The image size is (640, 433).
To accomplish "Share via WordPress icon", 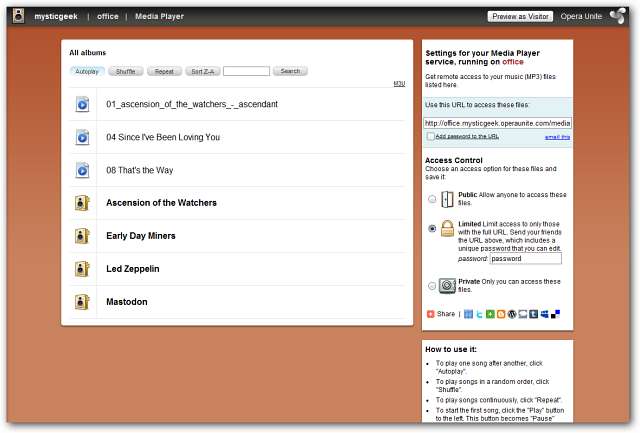I will 512,314.
